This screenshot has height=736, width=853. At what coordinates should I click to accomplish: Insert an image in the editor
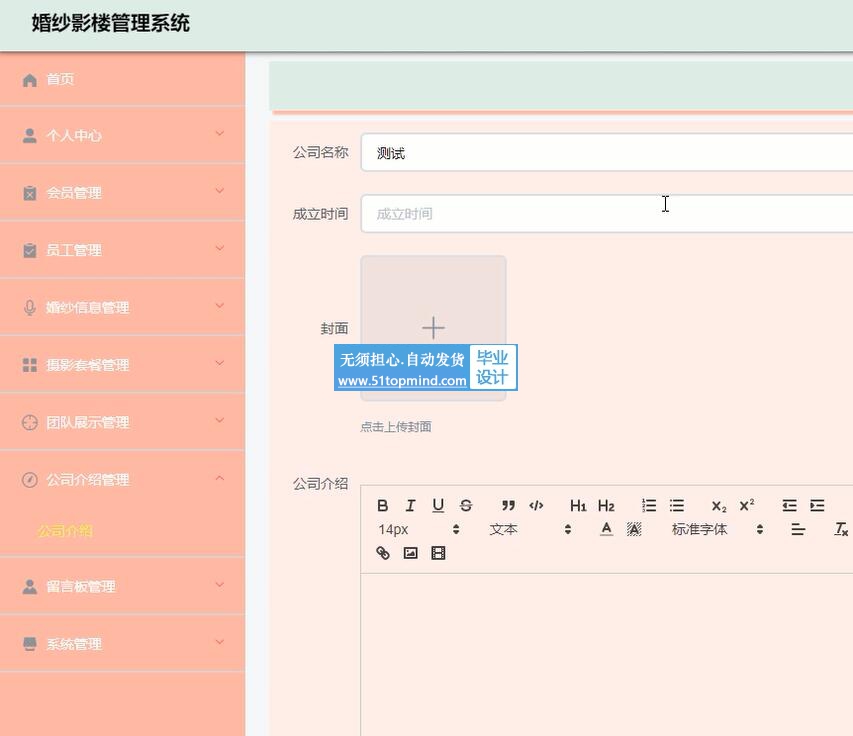click(x=410, y=553)
